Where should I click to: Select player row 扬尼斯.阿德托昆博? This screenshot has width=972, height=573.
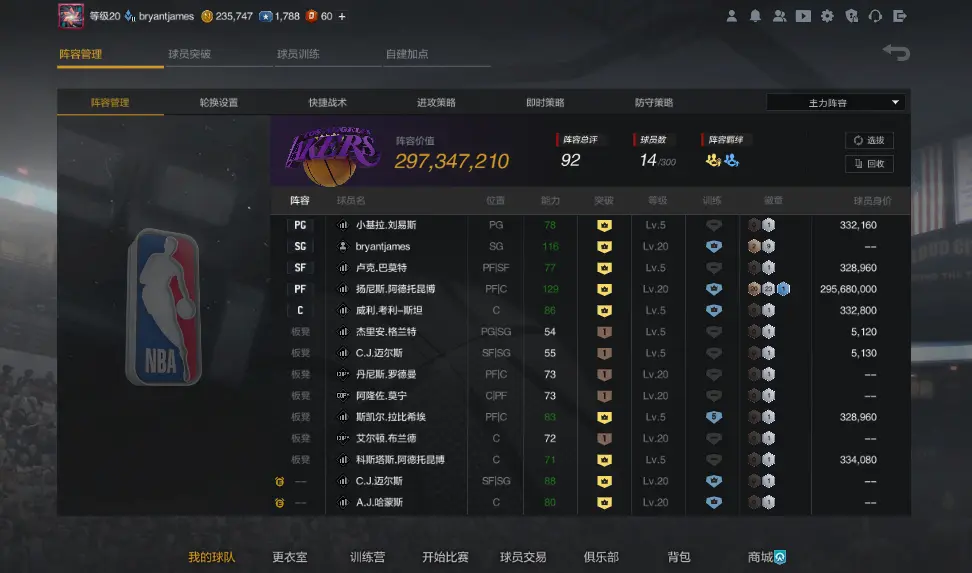[x=590, y=289]
